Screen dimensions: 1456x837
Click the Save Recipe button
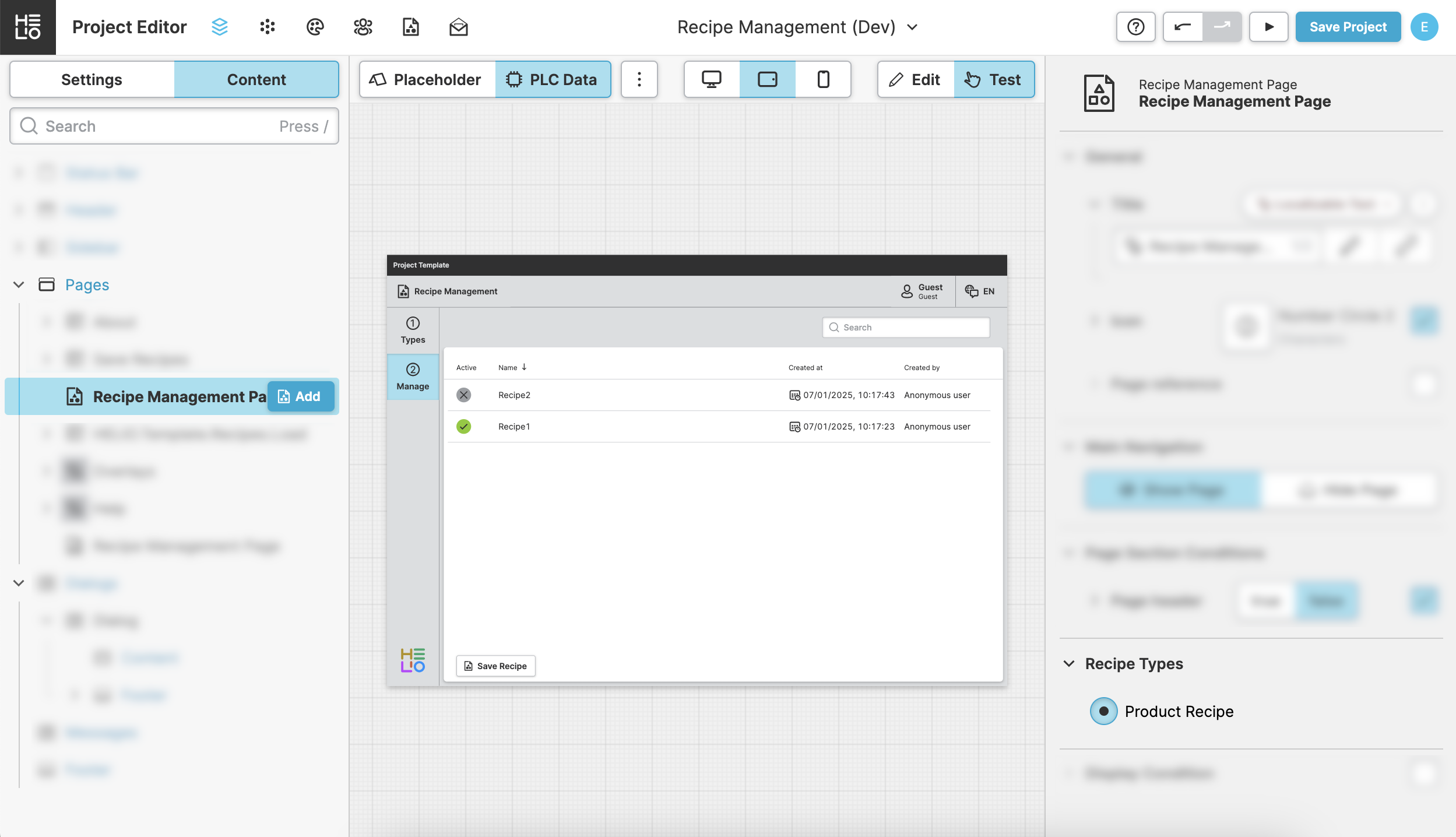coord(495,666)
